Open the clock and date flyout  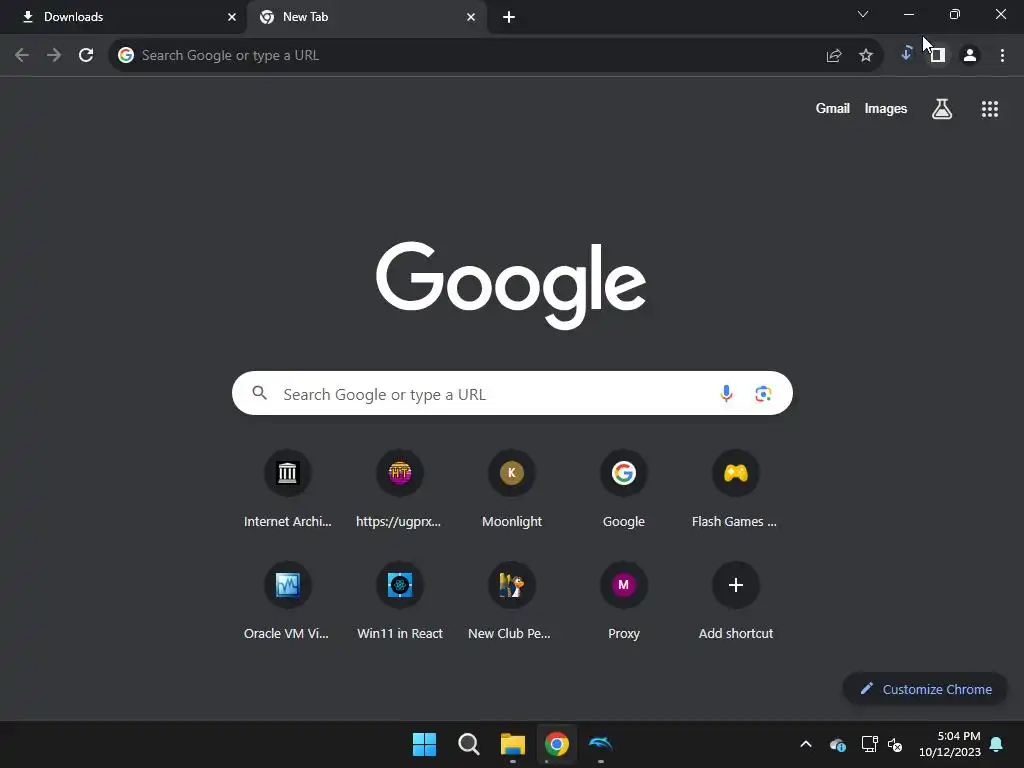[x=950, y=744]
